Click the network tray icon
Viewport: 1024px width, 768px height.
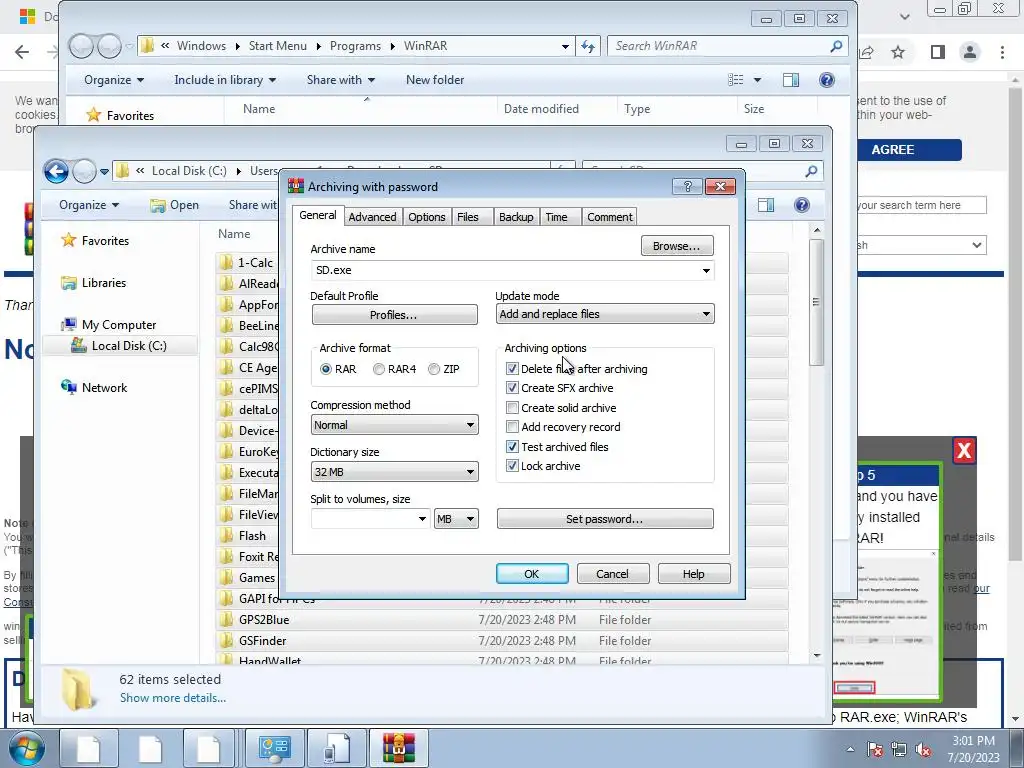(899, 750)
